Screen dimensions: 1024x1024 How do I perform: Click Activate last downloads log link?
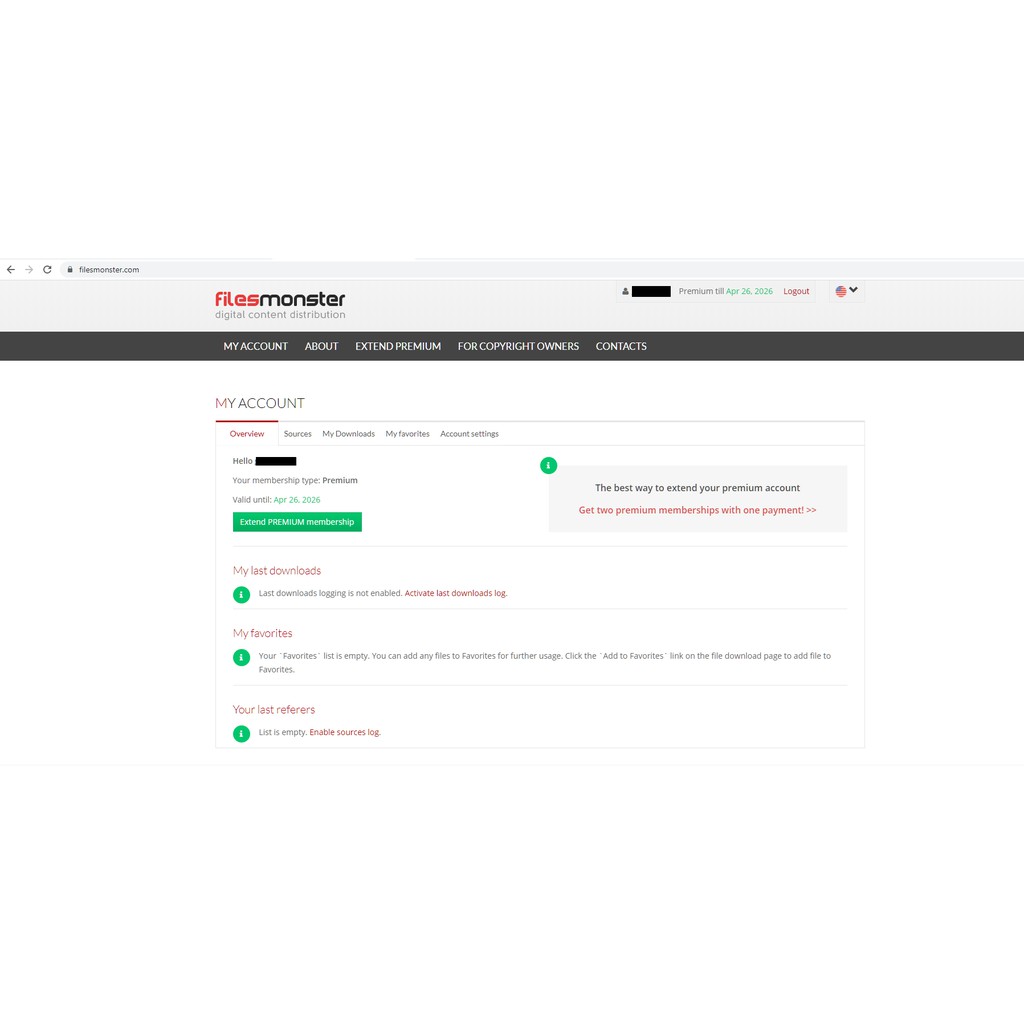455,593
